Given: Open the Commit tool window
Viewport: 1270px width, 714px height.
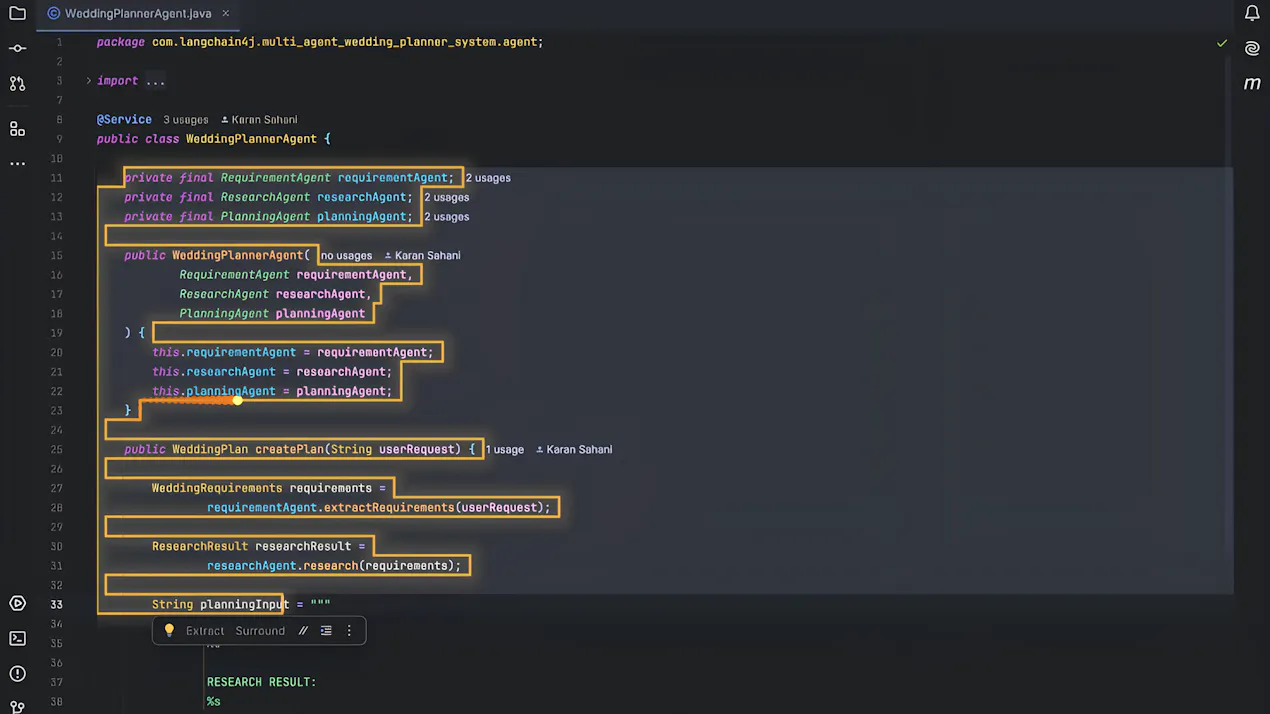Looking at the screenshot, I should pyautogui.click(x=17, y=48).
